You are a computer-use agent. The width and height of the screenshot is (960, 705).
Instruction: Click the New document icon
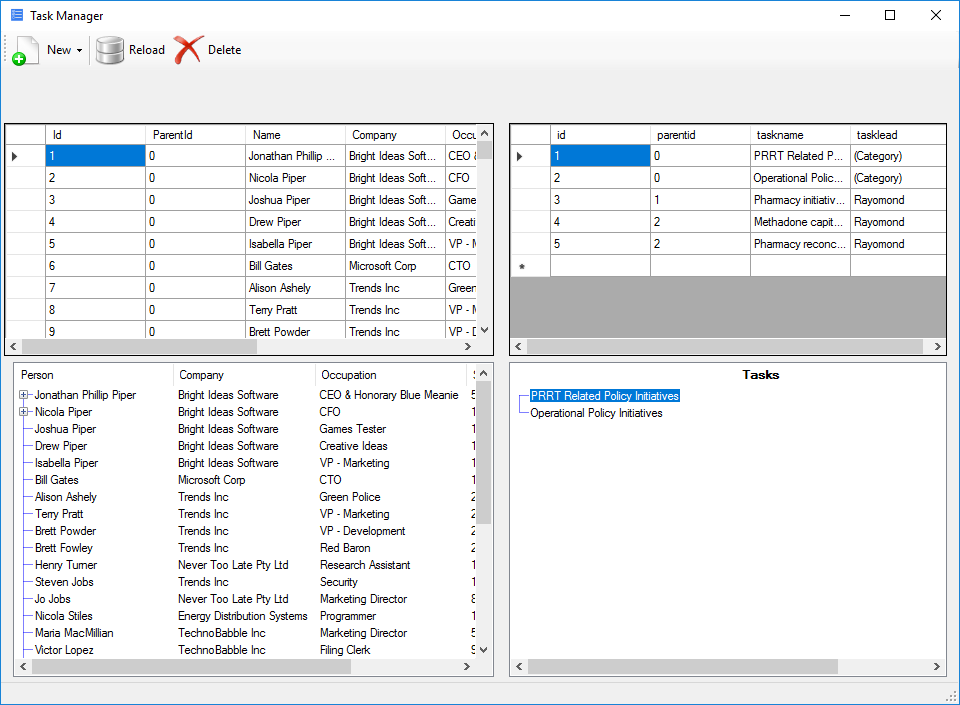(24, 50)
